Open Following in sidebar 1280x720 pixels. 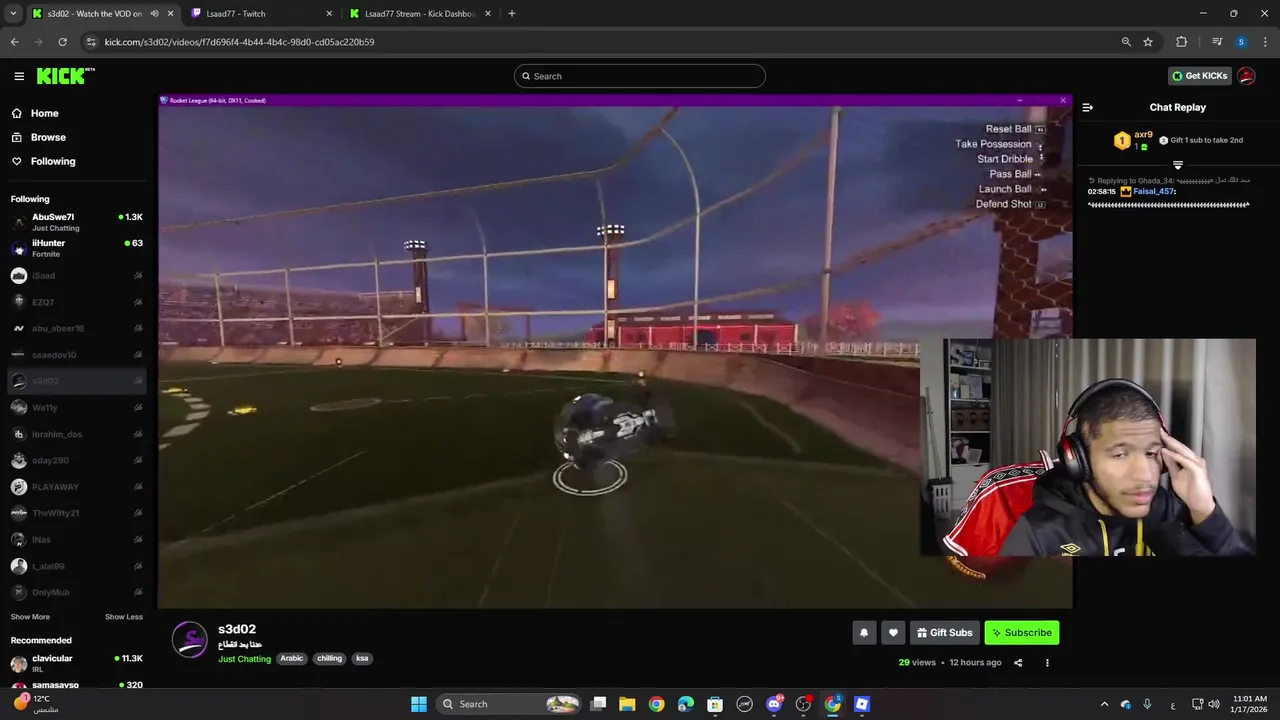53,161
